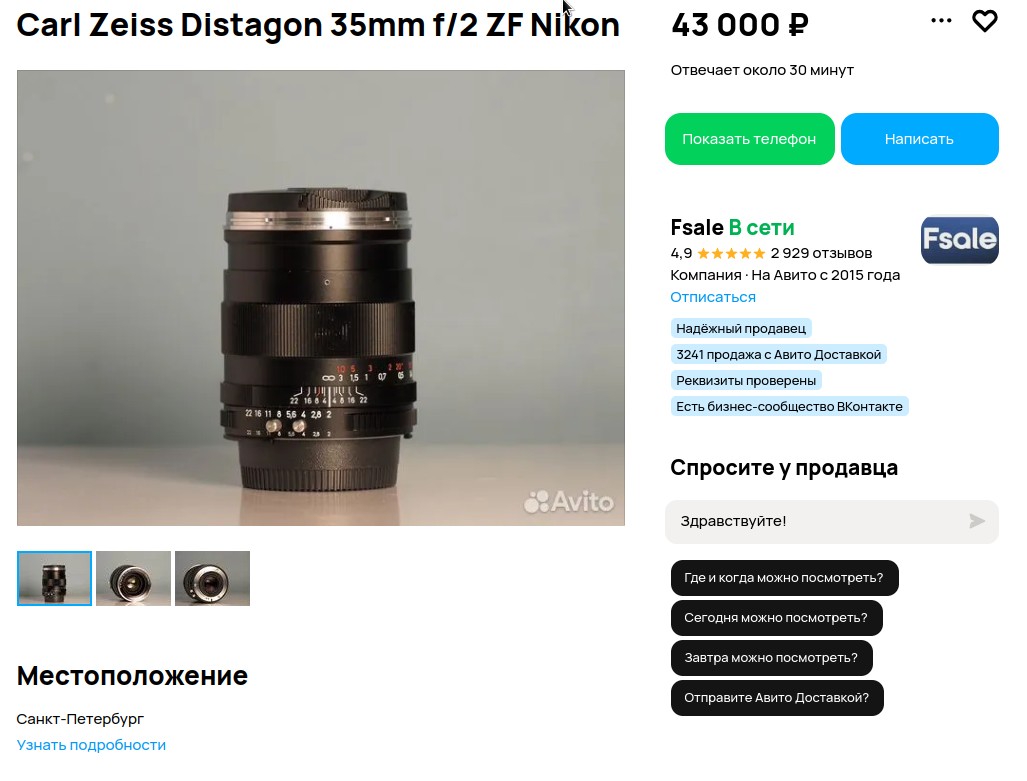Click the blue Написать button
Viewport: 1027px width, 781px height.
(x=920, y=139)
